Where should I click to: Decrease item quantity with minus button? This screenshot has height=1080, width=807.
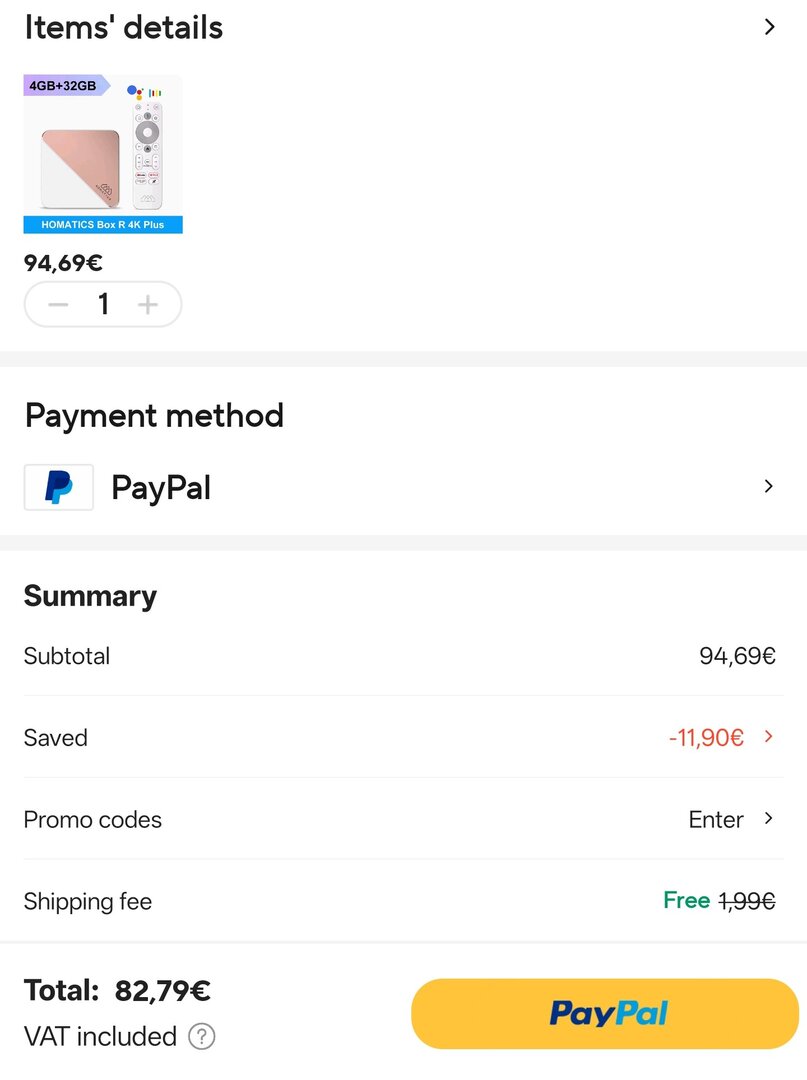click(58, 305)
